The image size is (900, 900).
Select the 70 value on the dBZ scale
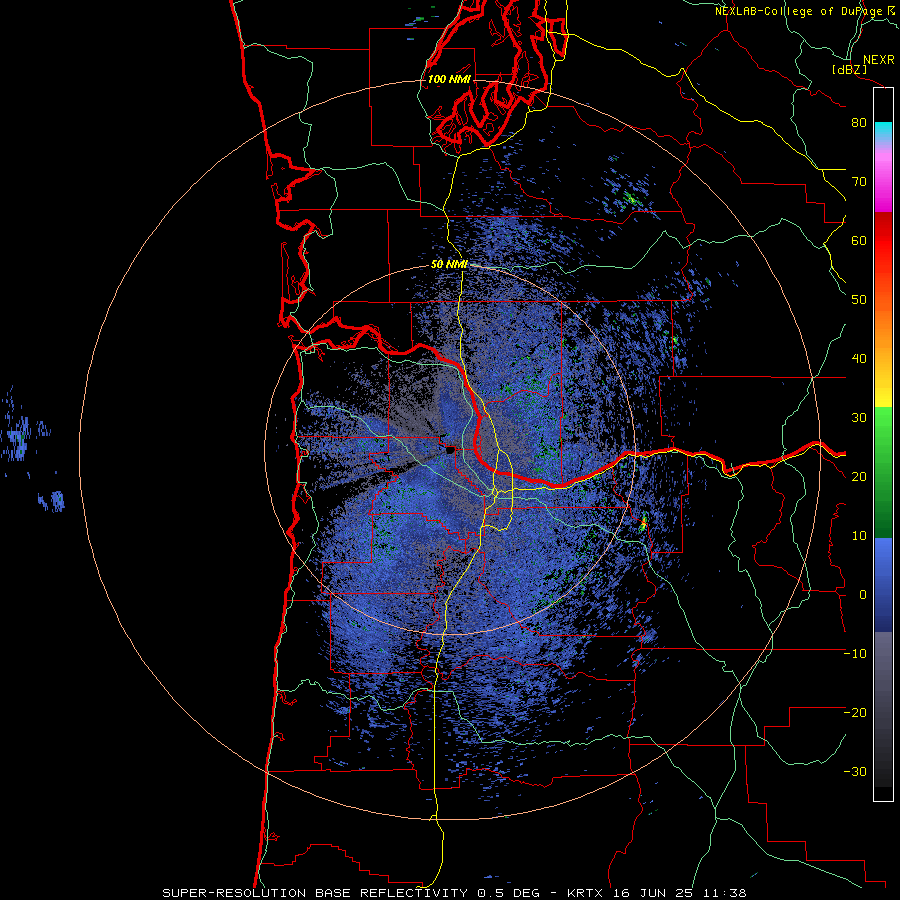point(859,182)
